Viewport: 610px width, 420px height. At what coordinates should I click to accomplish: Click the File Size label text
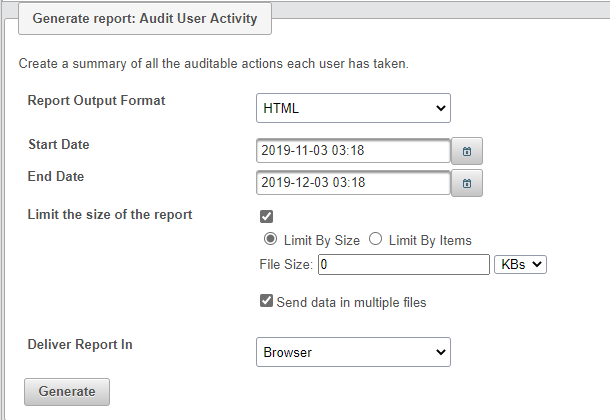[x=286, y=265]
